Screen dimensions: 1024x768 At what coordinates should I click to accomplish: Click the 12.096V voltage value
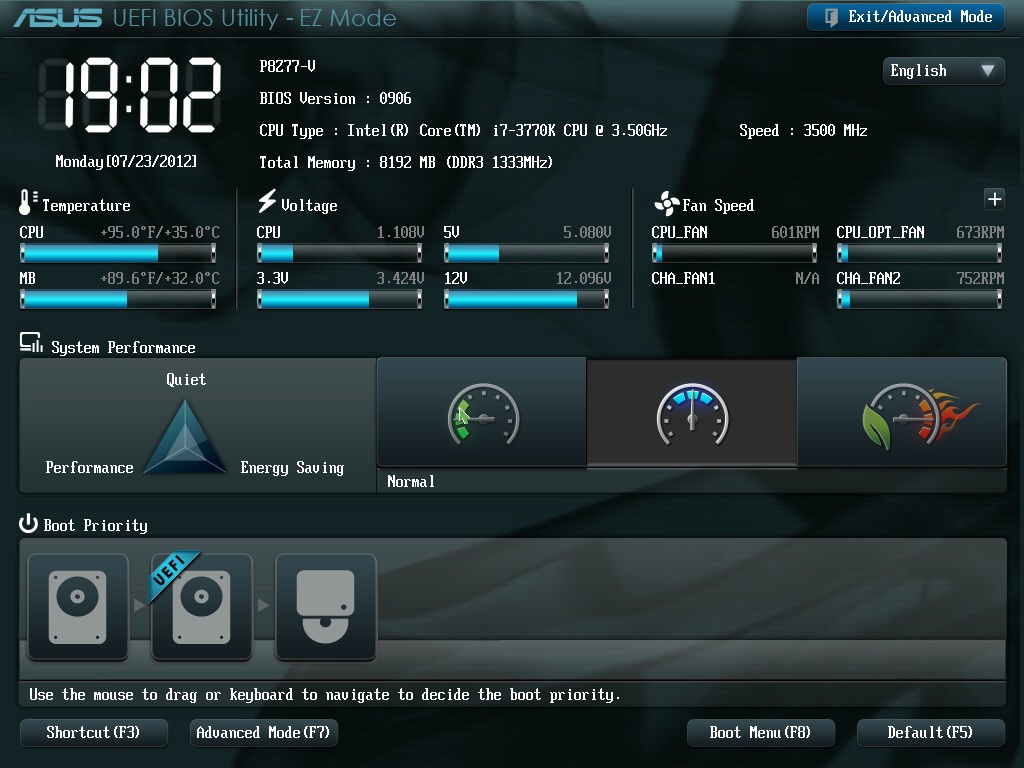(x=583, y=279)
